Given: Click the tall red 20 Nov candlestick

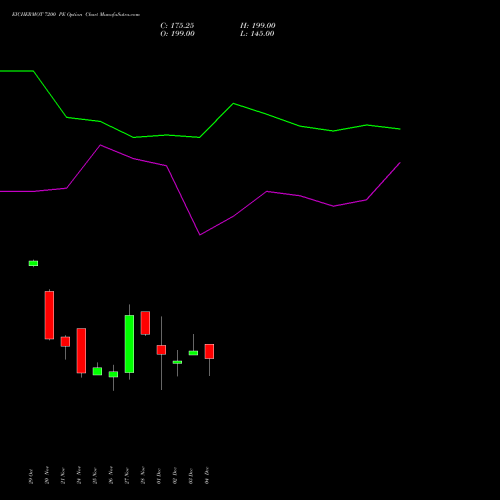Looking at the screenshot, I should (49, 315).
